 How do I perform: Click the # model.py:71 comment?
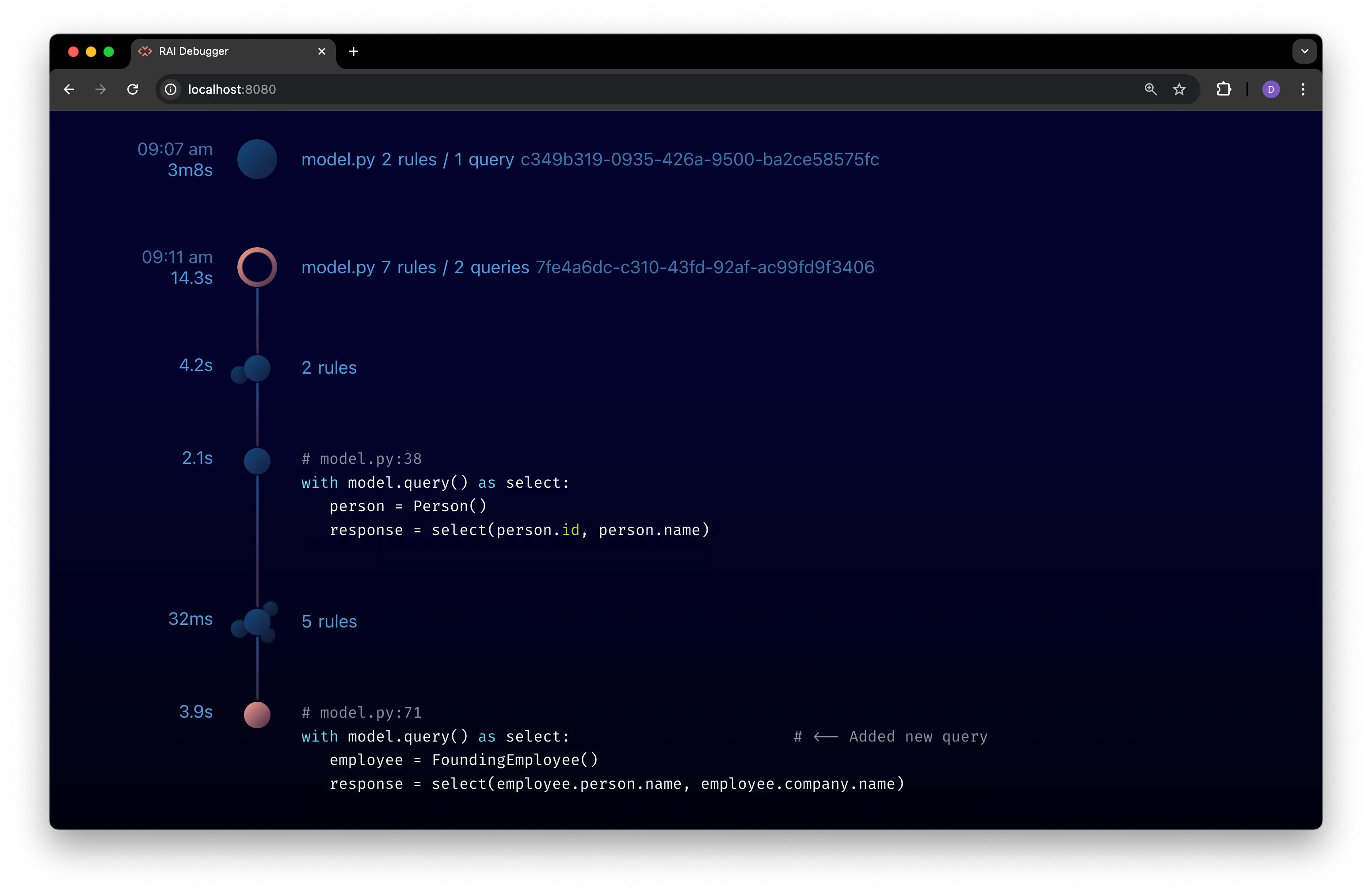(362, 713)
